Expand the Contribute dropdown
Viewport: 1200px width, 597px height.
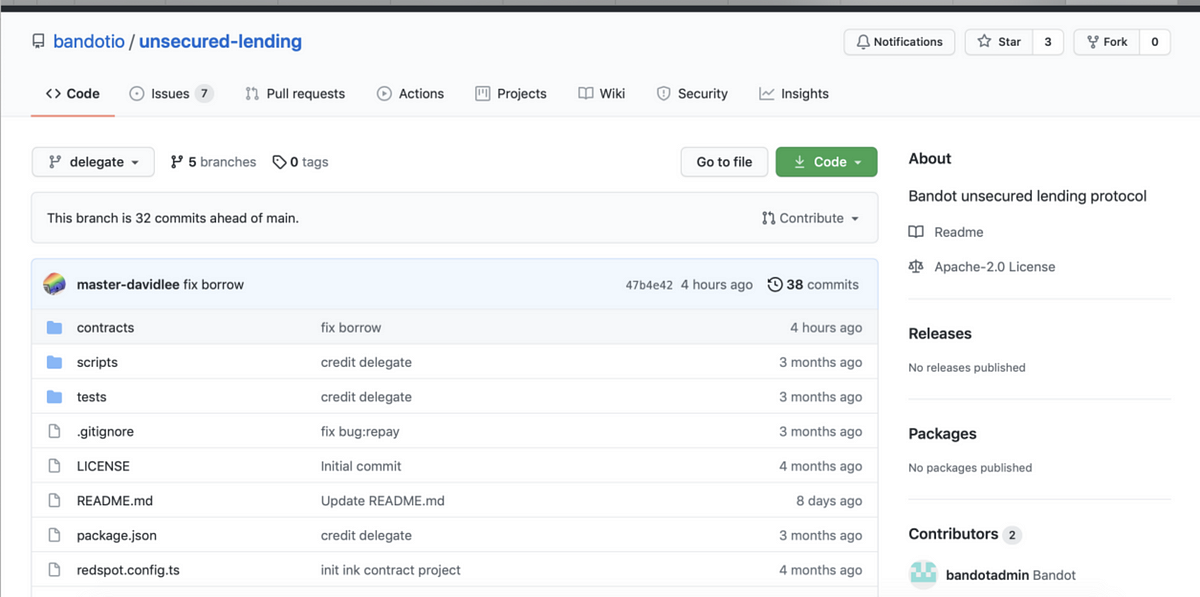(810, 218)
